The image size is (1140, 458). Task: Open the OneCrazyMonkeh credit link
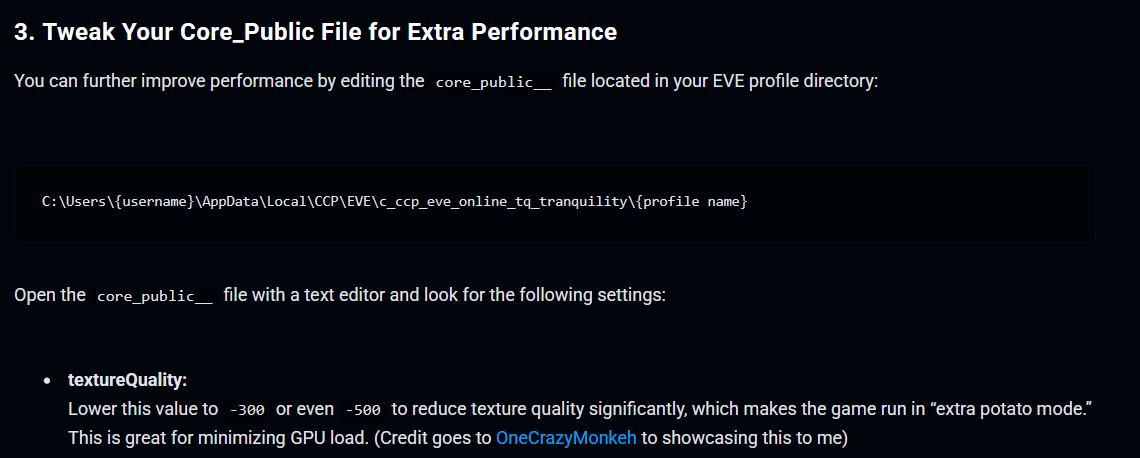point(566,437)
